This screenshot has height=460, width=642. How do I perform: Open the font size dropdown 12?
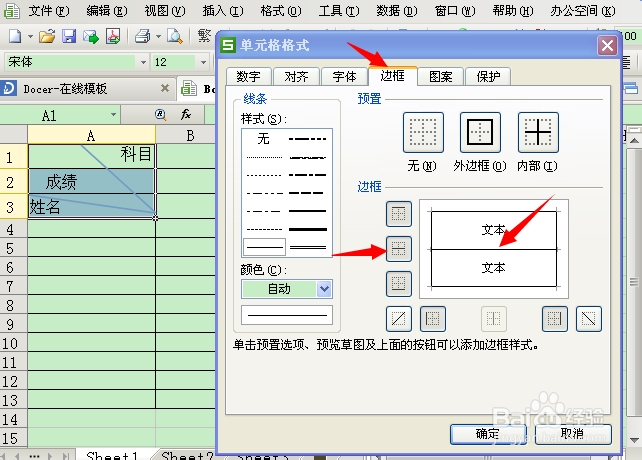[x=203, y=62]
